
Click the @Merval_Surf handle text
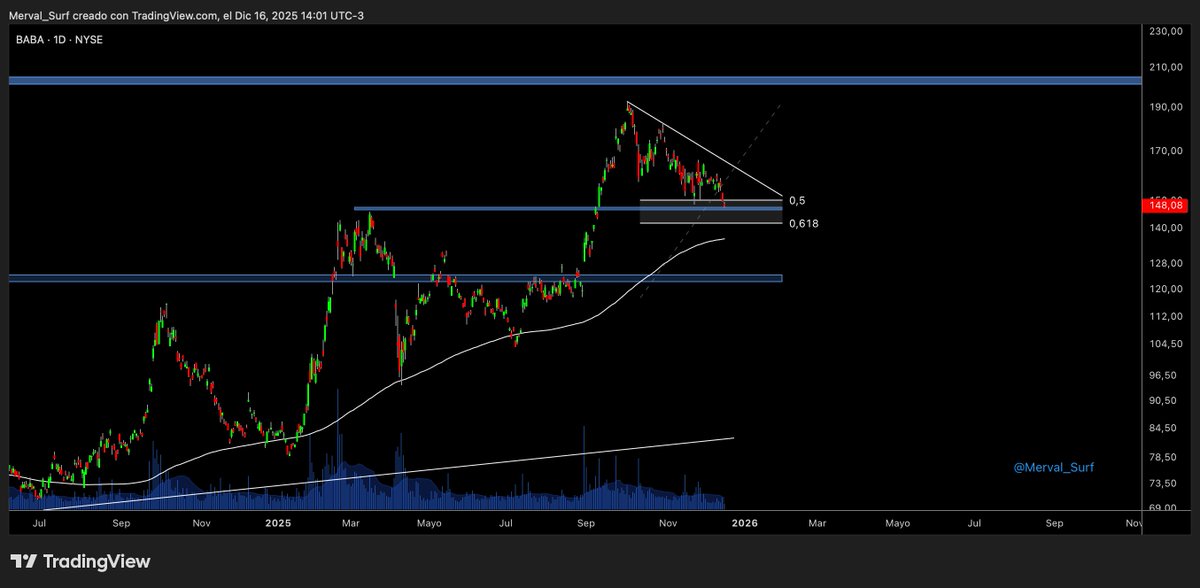1054,466
